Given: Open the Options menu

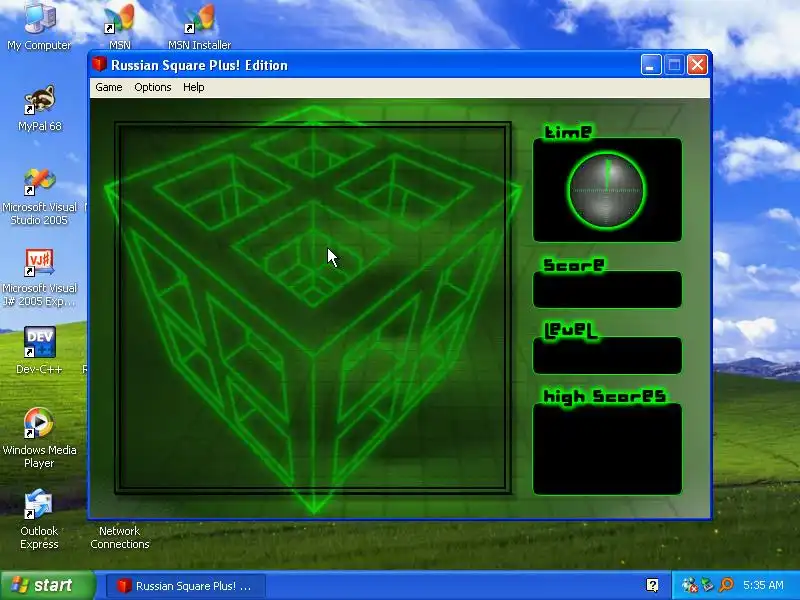Looking at the screenshot, I should tap(153, 87).
